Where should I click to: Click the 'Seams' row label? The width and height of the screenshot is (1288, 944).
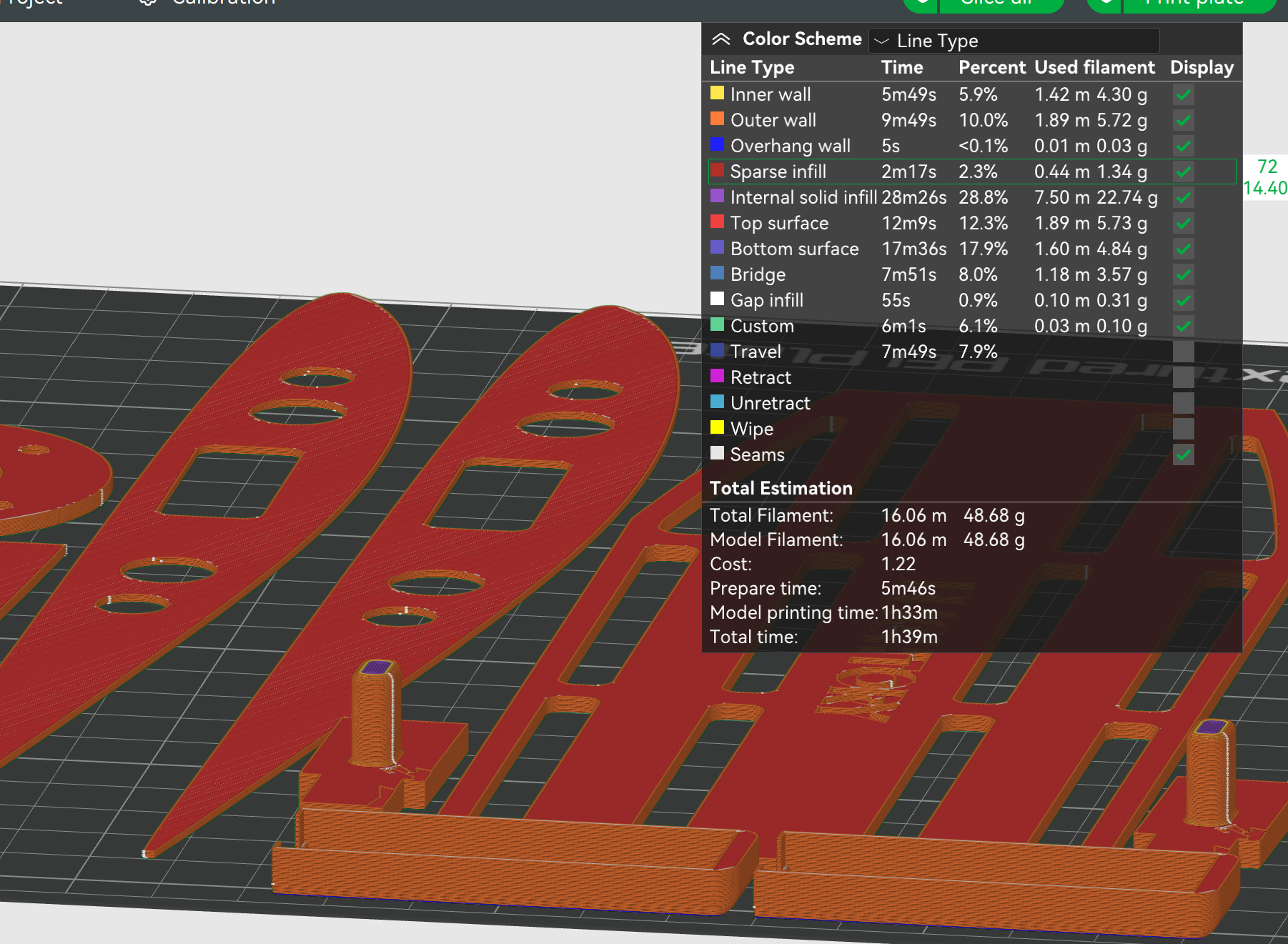click(757, 454)
